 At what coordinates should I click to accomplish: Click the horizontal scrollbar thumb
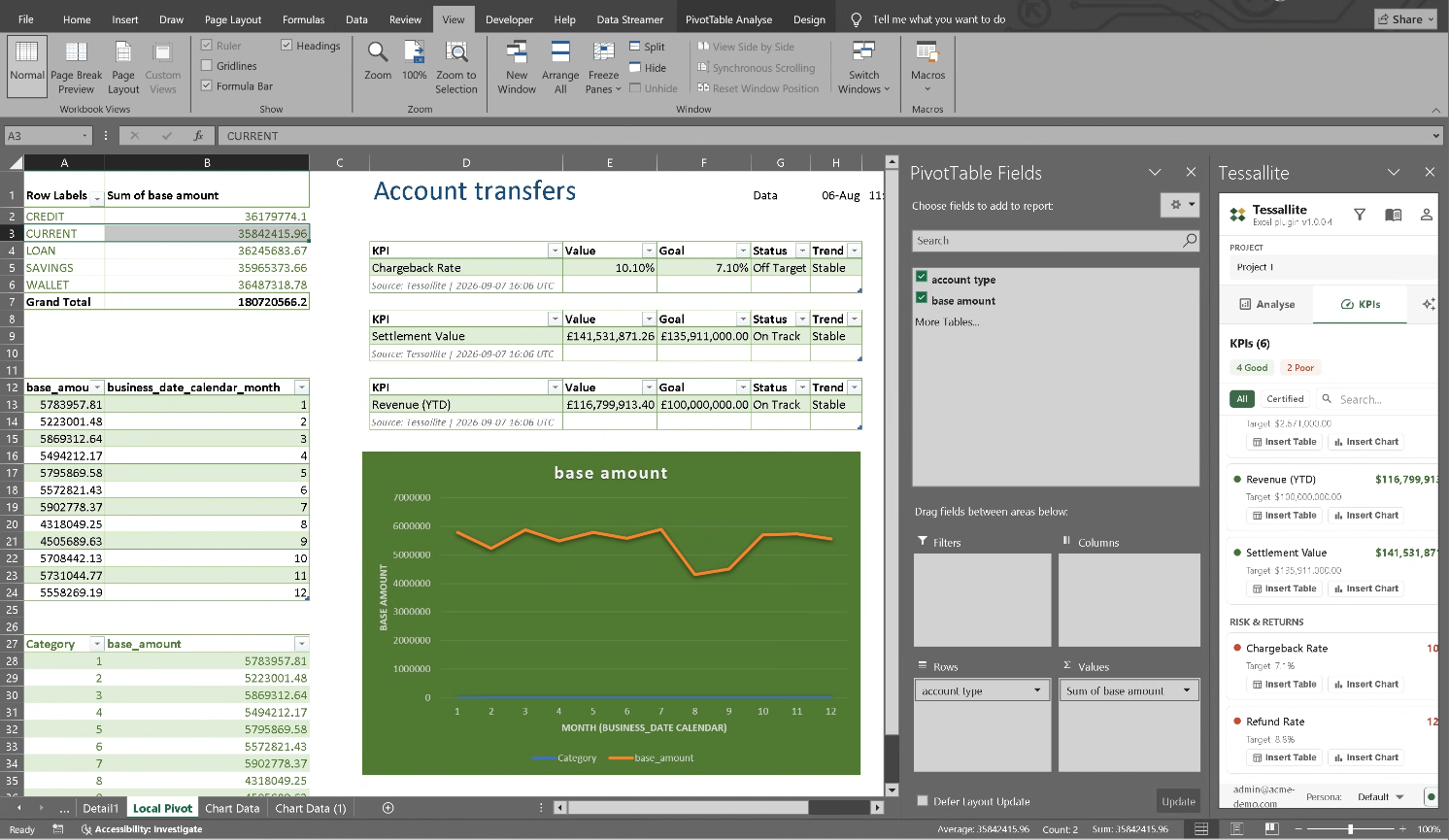pos(689,808)
